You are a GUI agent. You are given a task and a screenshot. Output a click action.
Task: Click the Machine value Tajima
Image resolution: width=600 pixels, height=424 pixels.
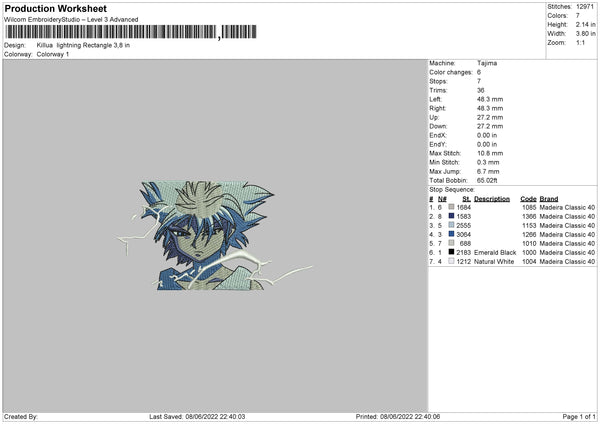[x=487, y=63]
